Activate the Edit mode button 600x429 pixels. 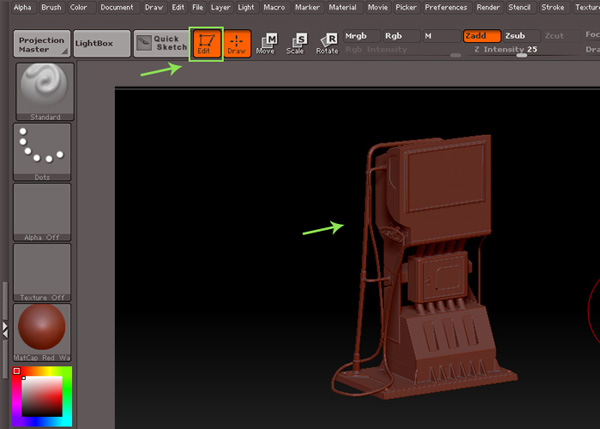[207, 44]
